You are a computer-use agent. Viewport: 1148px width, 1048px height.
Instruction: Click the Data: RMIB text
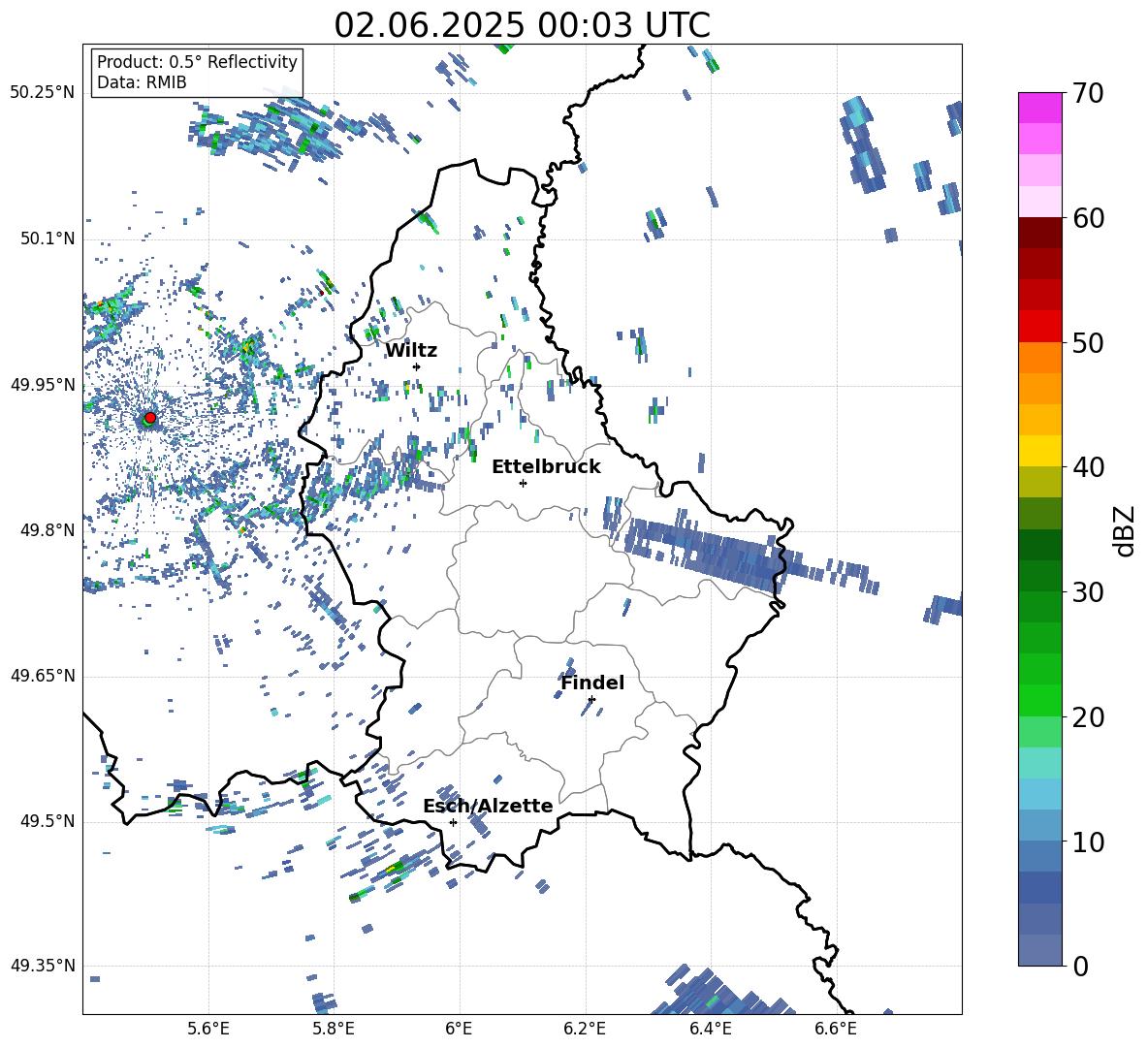(142, 82)
